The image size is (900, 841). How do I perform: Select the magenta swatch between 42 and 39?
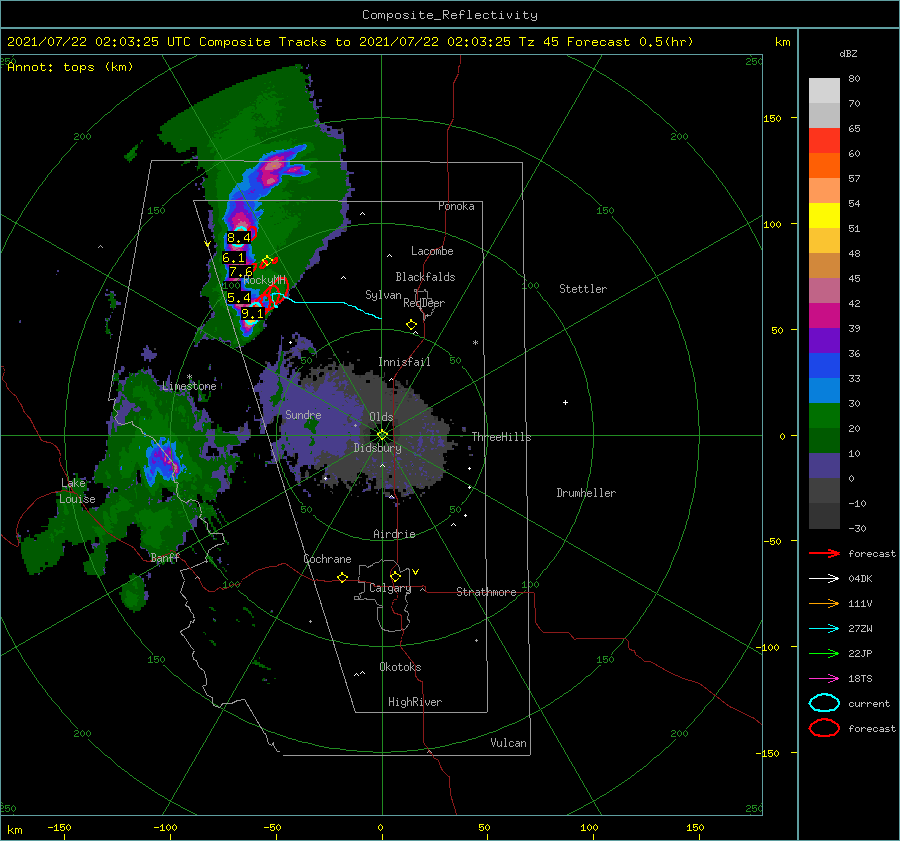[824, 316]
